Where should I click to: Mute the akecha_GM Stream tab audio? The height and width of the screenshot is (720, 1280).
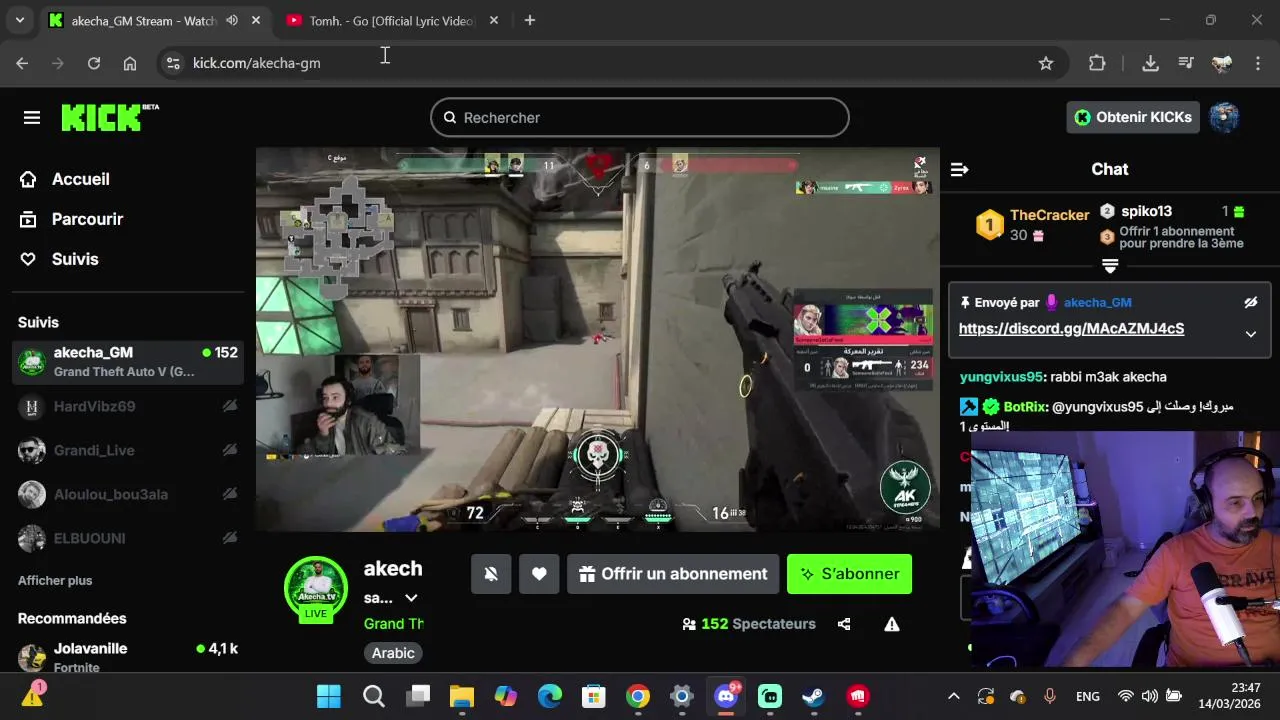tap(232, 20)
